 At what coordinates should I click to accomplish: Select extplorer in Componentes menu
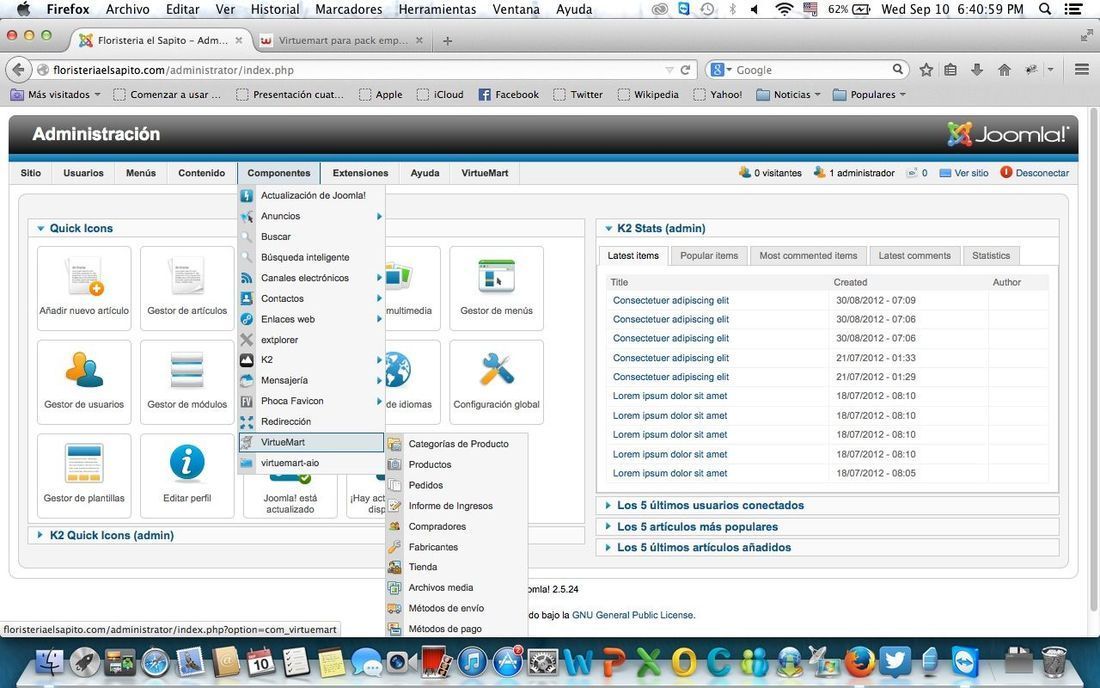pos(311,339)
